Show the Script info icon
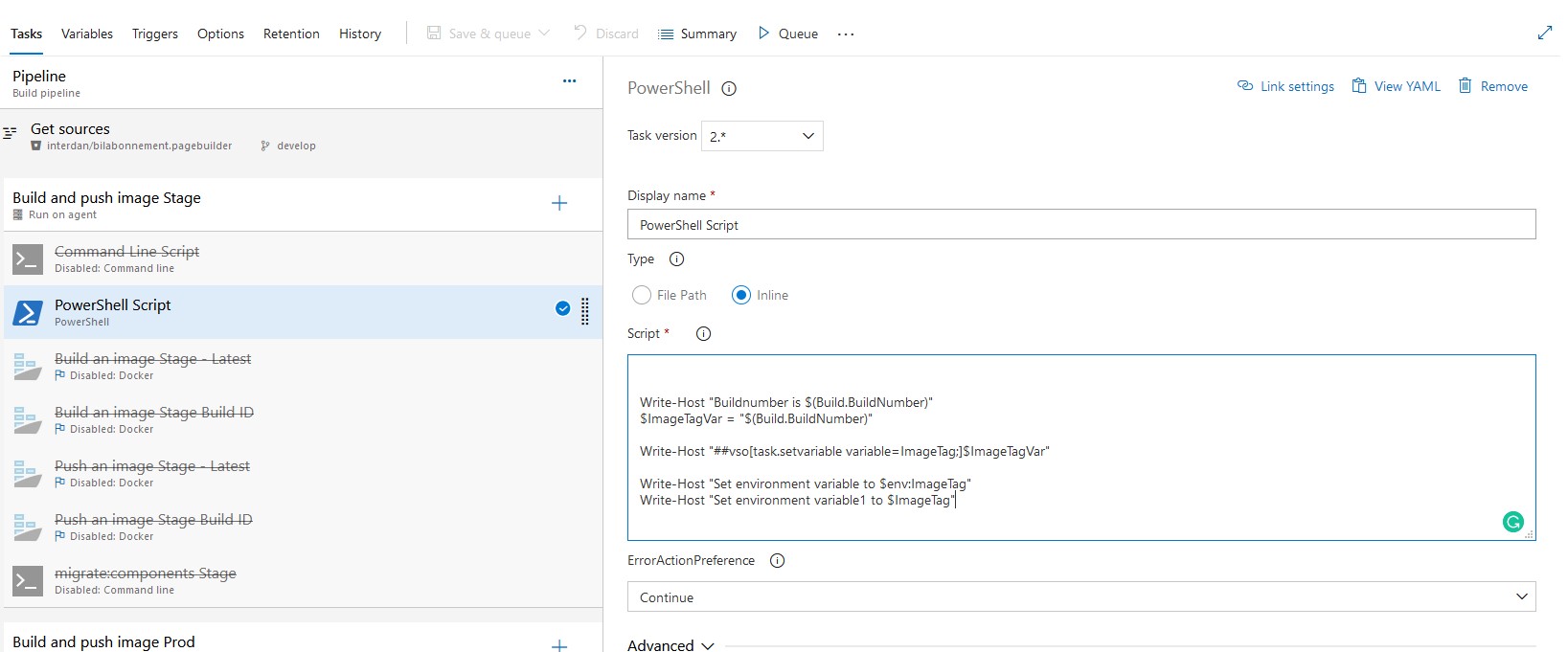The height and width of the screenshot is (652, 1568). click(703, 334)
